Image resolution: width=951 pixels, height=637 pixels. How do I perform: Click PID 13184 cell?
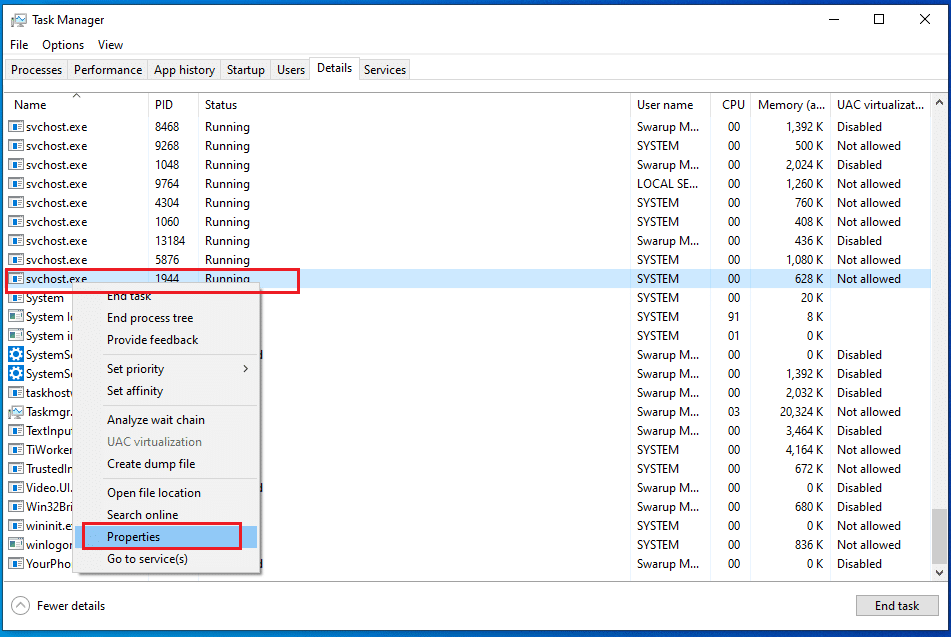[170, 241]
